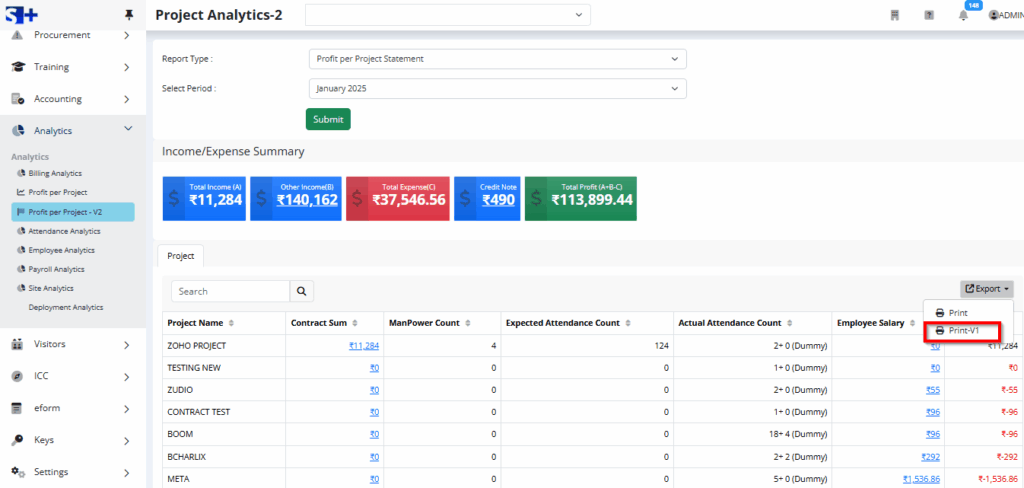Sort by Contract Sum column arrows

(355, 323)
